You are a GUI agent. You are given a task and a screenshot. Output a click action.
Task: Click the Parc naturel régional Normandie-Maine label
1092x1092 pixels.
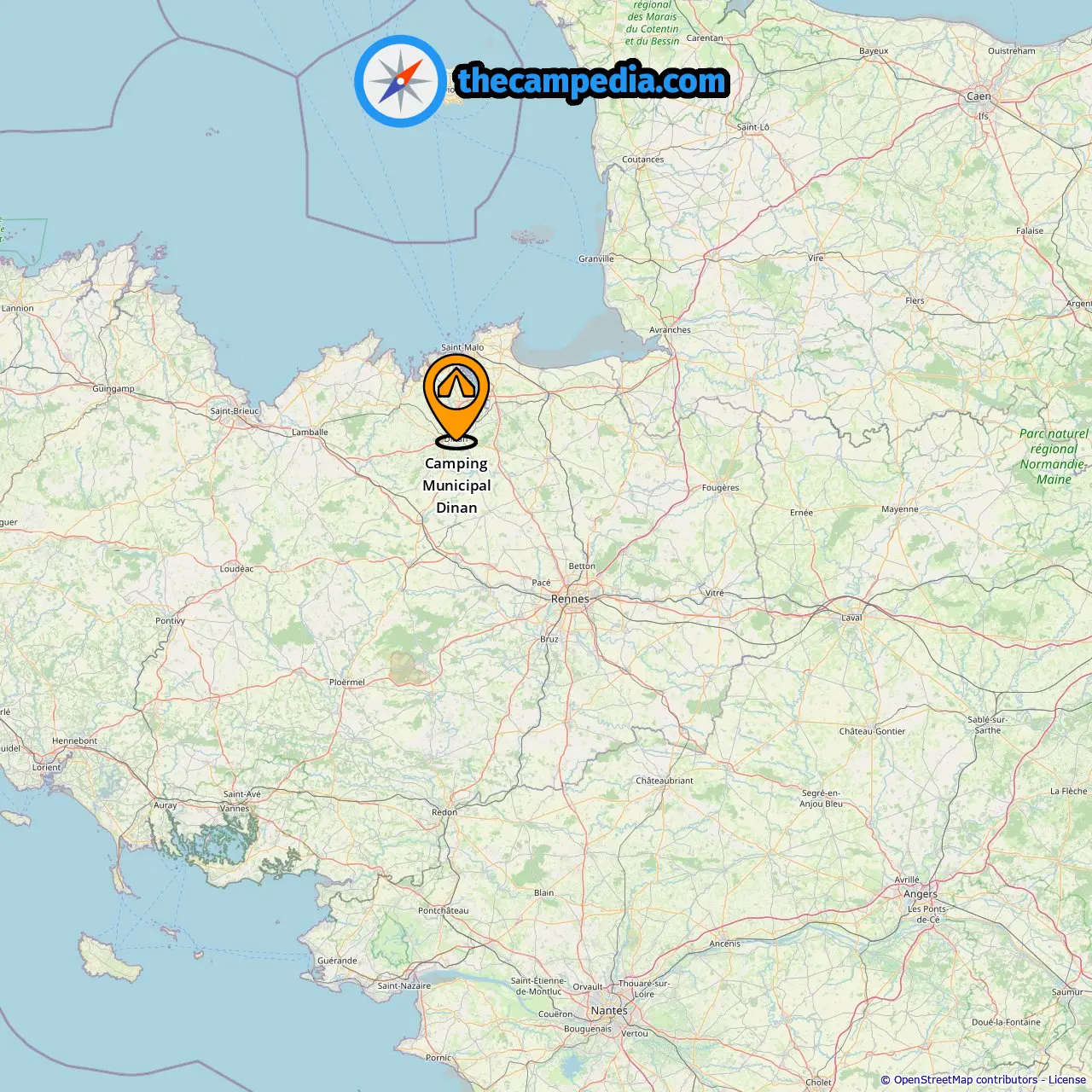[x=1054, y=456]
